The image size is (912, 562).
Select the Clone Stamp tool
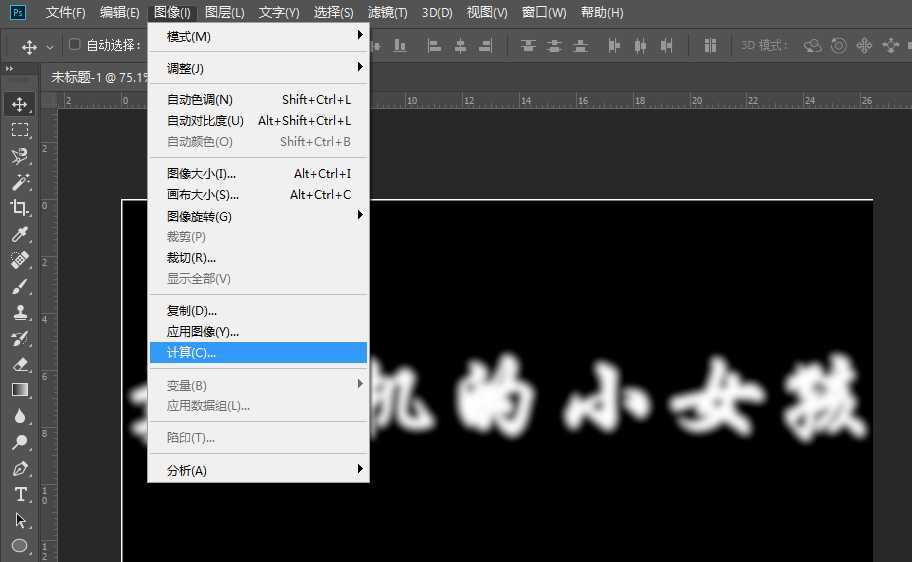point(19,312)
